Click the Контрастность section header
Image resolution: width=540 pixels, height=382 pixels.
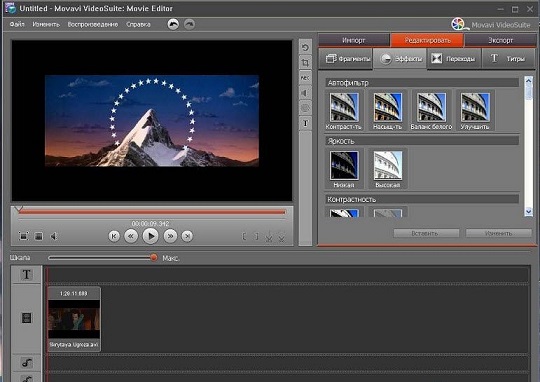[x=422, y=199]
